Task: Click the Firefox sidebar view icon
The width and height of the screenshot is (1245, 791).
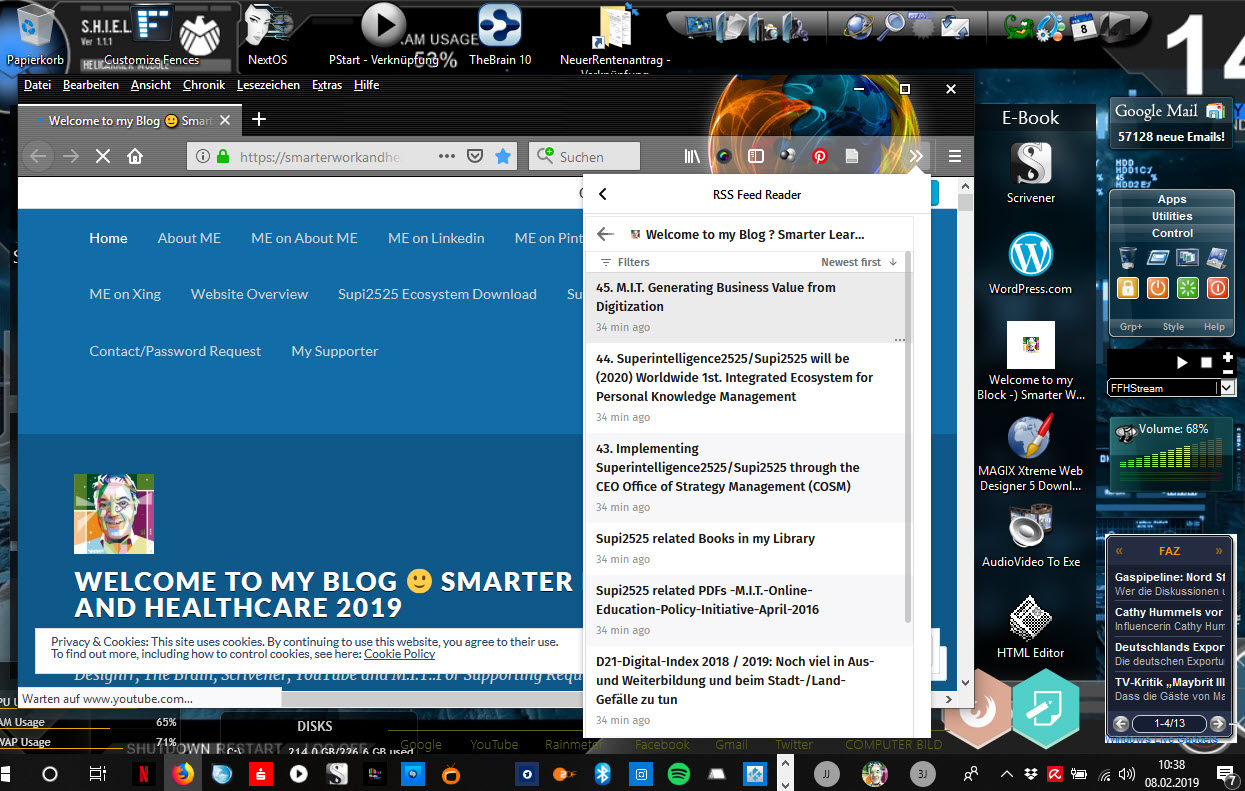Action: point(756,156)
